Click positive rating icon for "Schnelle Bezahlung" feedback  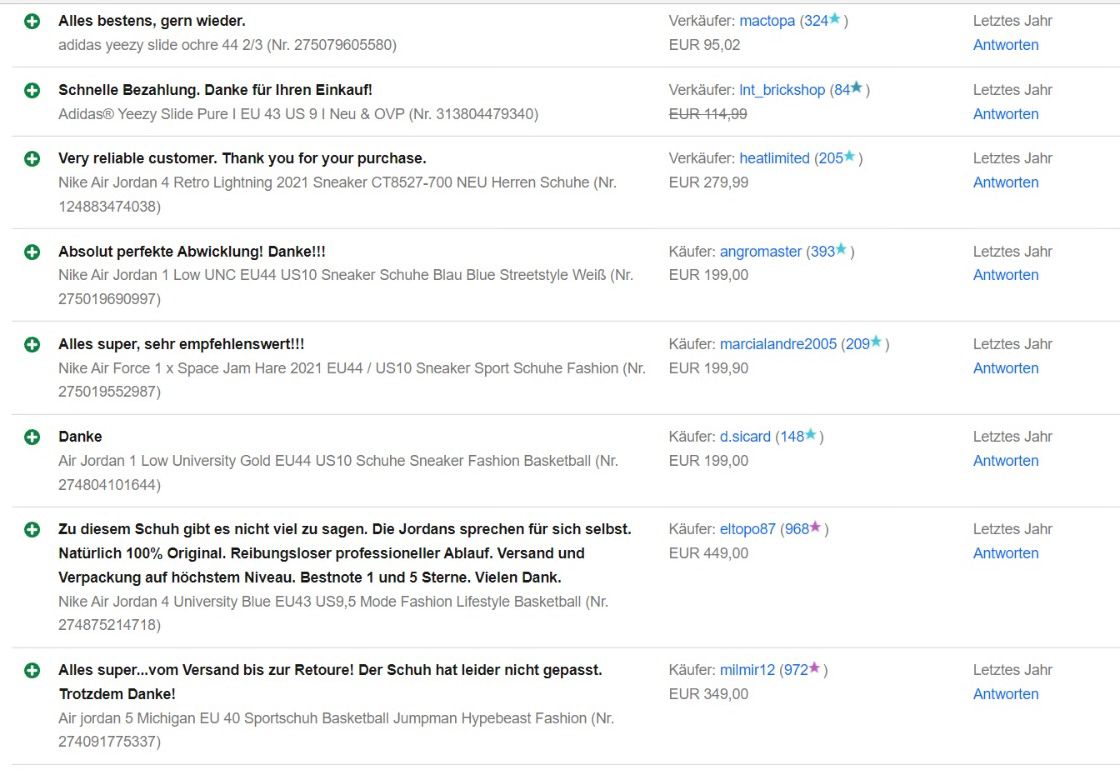coord(32,90)
